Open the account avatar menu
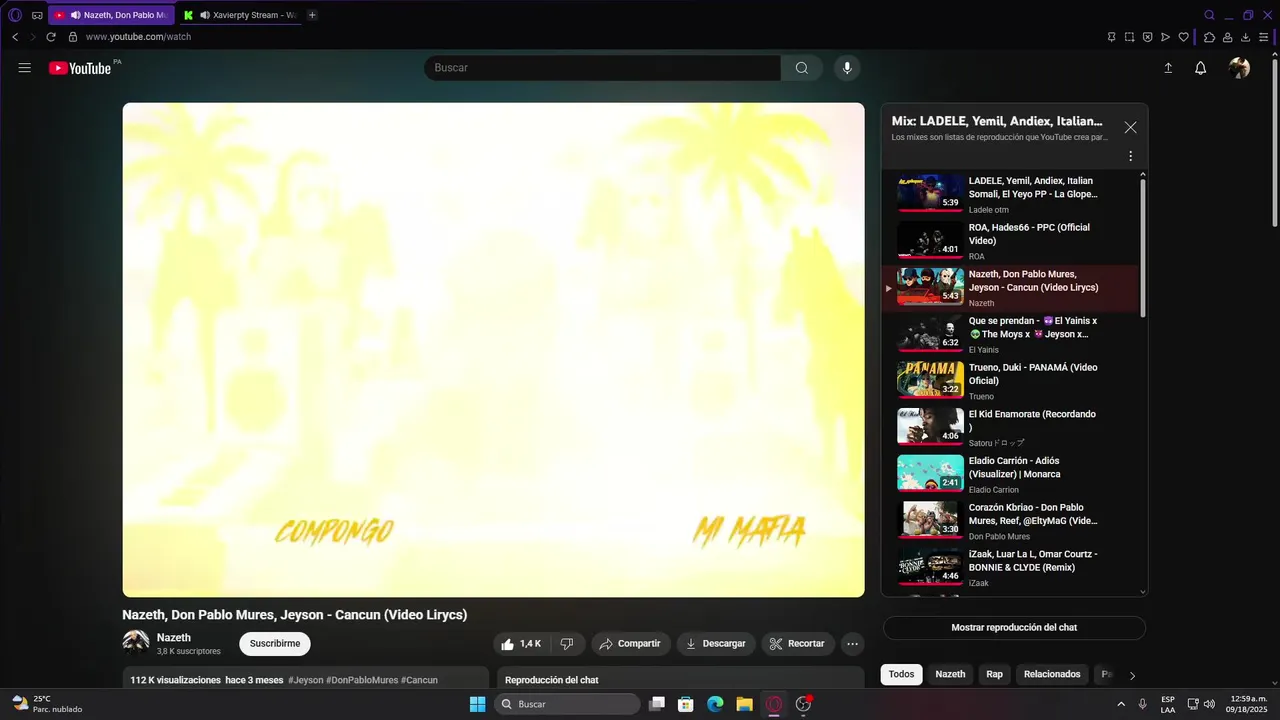1280x720 pixels. (1239, 68)
